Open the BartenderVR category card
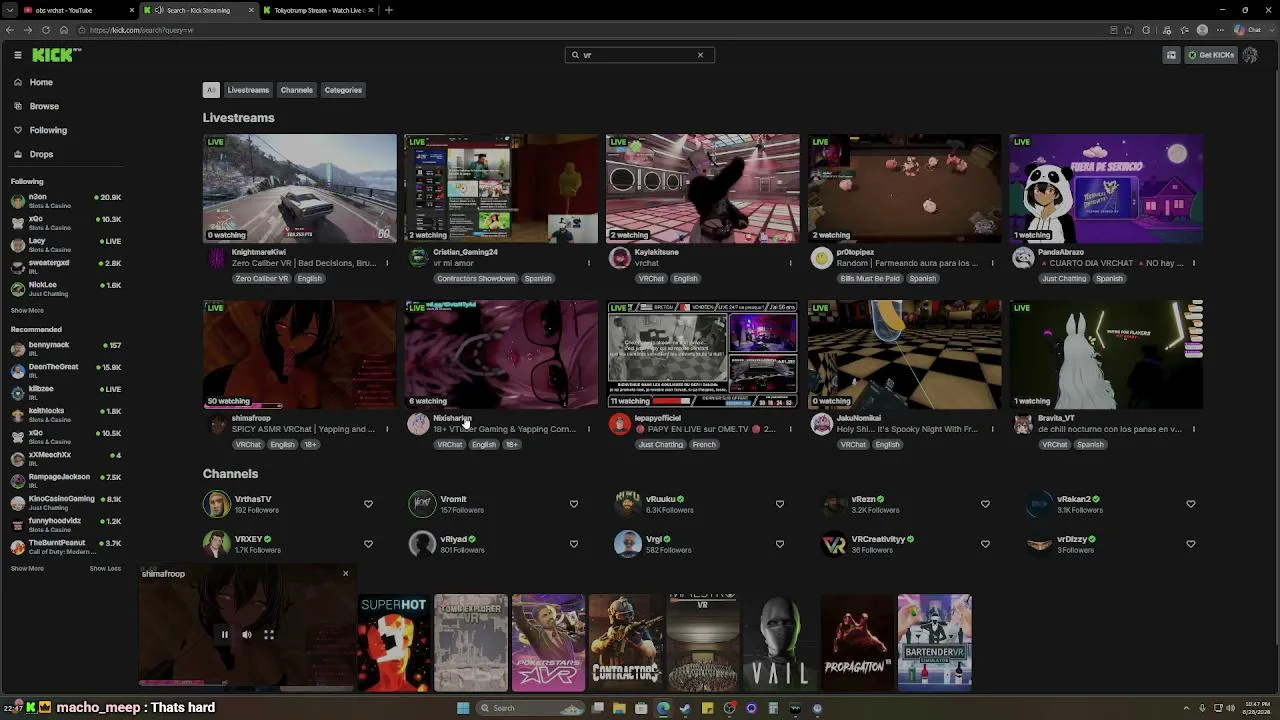Viewport: 1280px width, 720px height. pyautogui.click(x=934, y=643)
